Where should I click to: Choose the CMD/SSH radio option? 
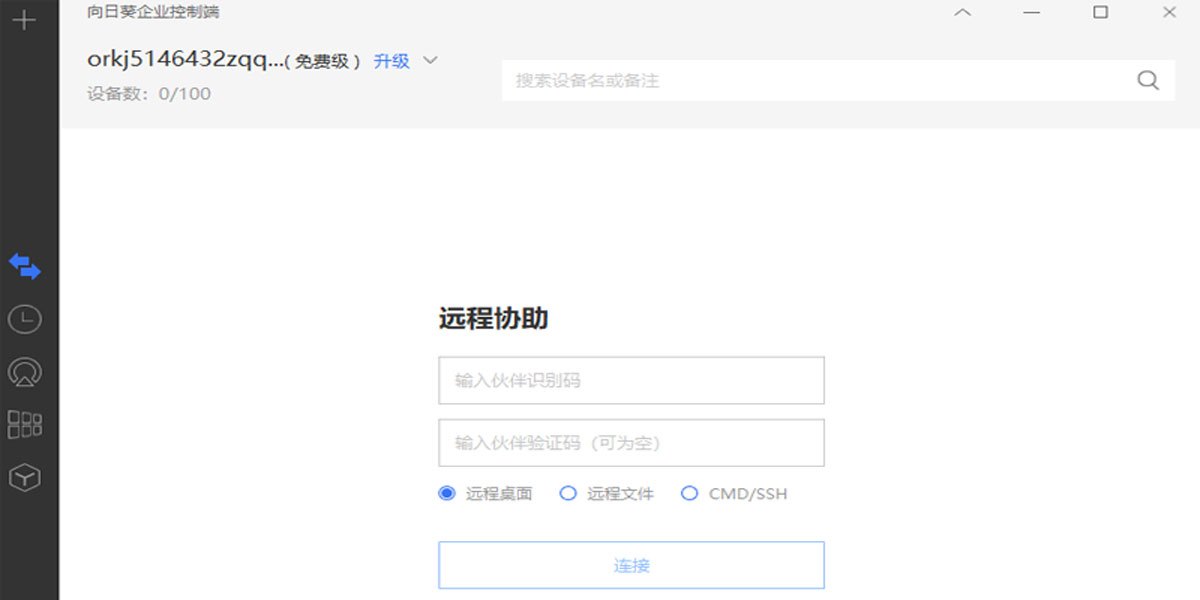click(x=689, y=493)
